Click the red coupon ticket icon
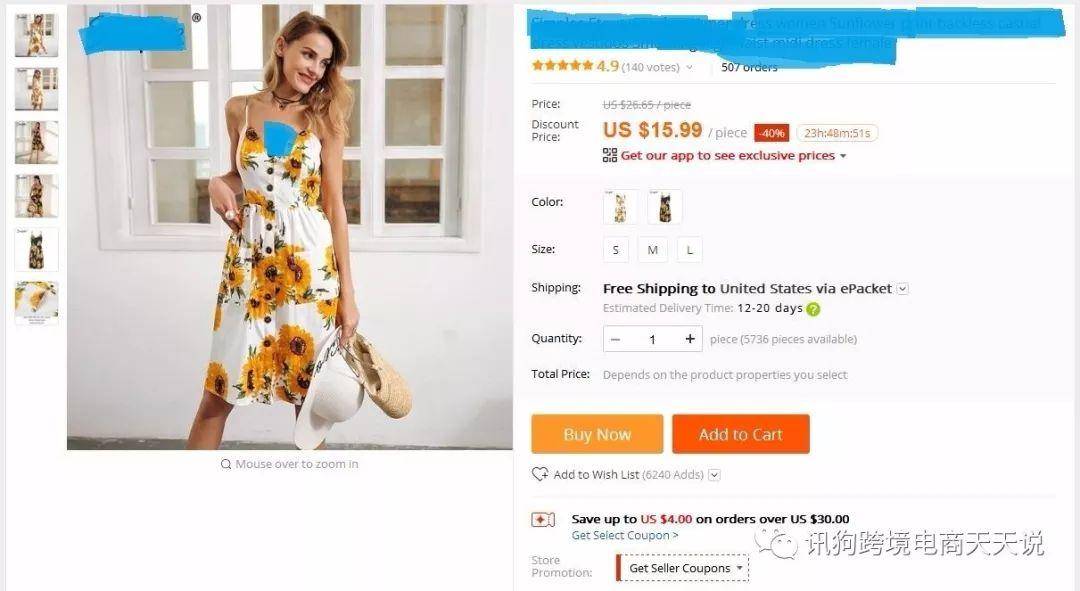Viewport: 1080px width, 591px height. click(x=543, y=519)
